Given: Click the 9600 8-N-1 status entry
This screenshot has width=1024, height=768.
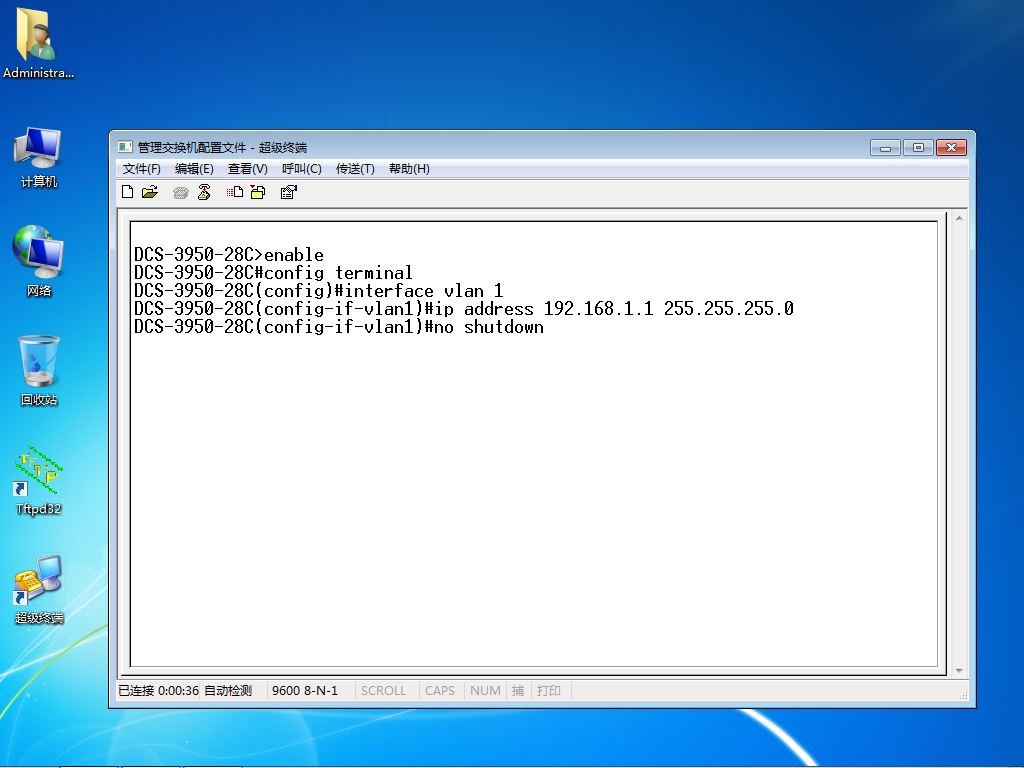Looking at the screenshot, I should click(305, 690).
